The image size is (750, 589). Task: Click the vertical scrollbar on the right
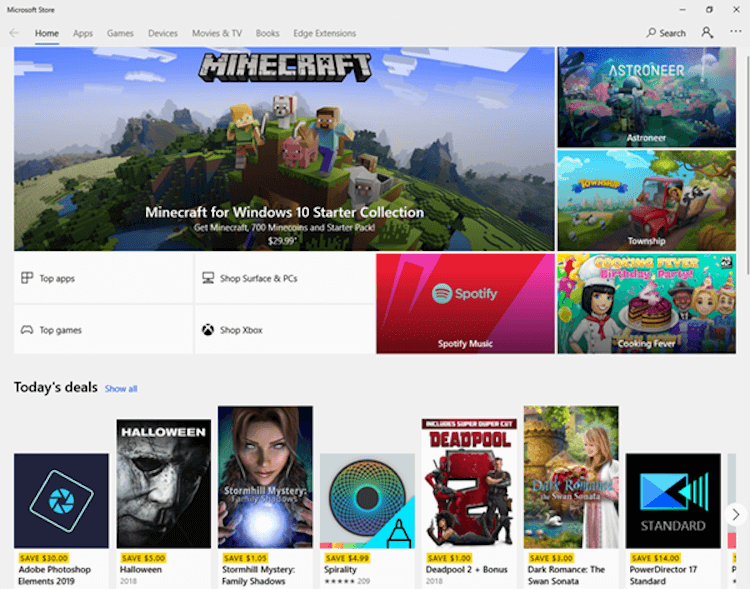pos(747,163)
